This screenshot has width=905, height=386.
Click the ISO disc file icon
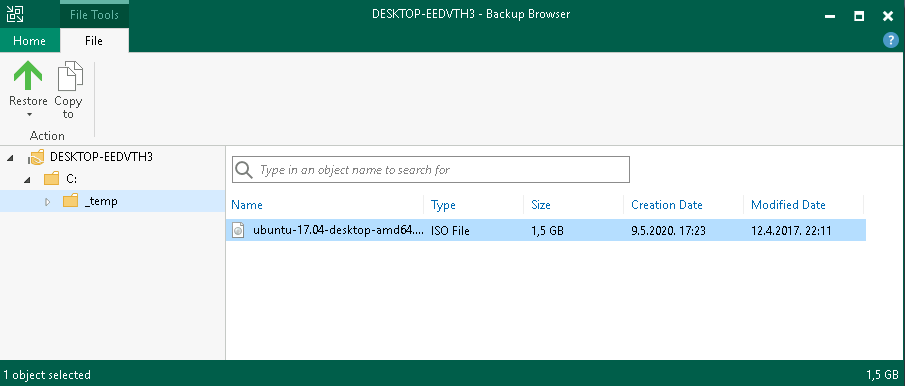(238, 231)
